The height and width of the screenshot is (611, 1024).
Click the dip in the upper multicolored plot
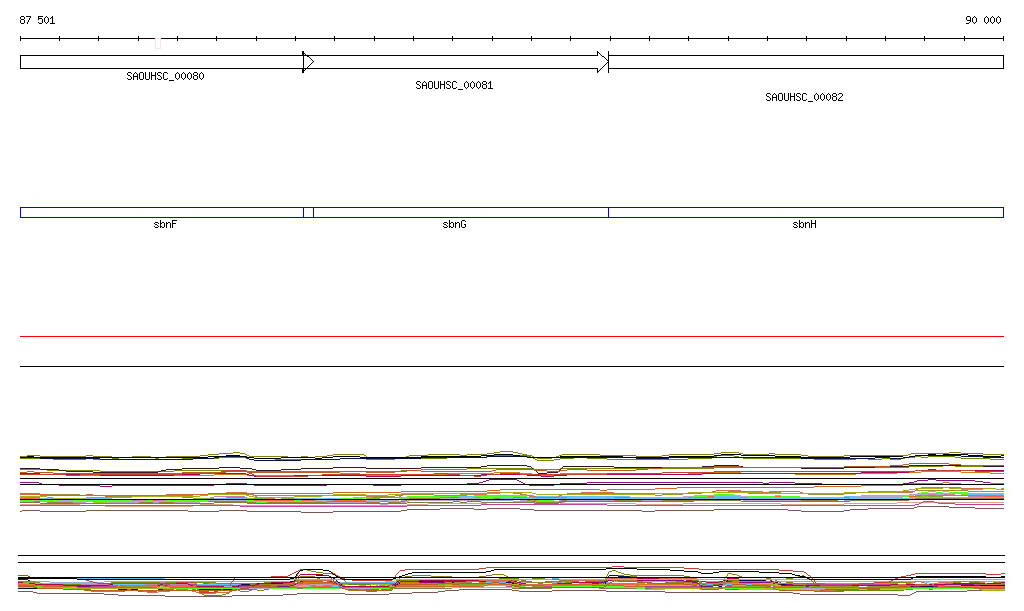tap(545, 471)
